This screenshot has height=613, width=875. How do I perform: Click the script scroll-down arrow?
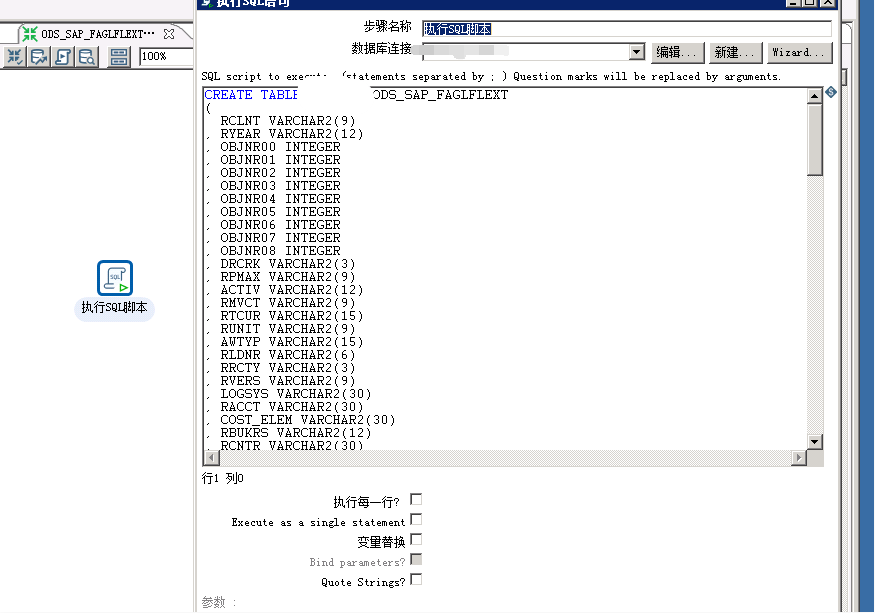click(x=814, y=442)
